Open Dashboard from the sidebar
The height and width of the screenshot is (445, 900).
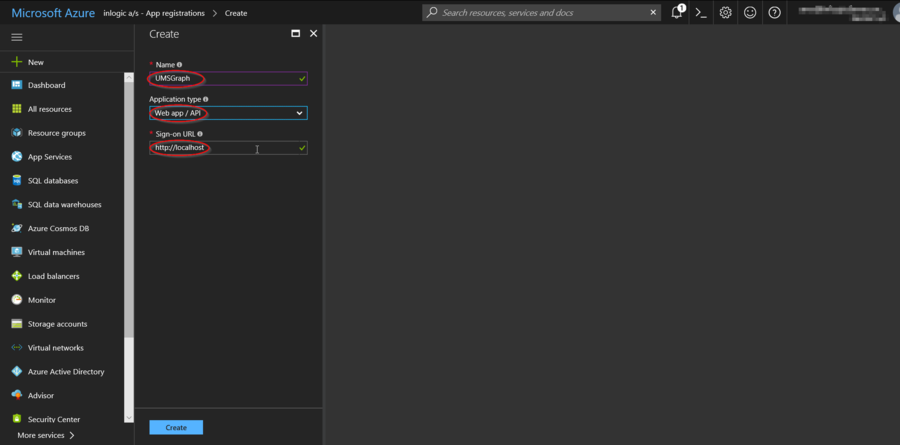(x=46, y=85)
